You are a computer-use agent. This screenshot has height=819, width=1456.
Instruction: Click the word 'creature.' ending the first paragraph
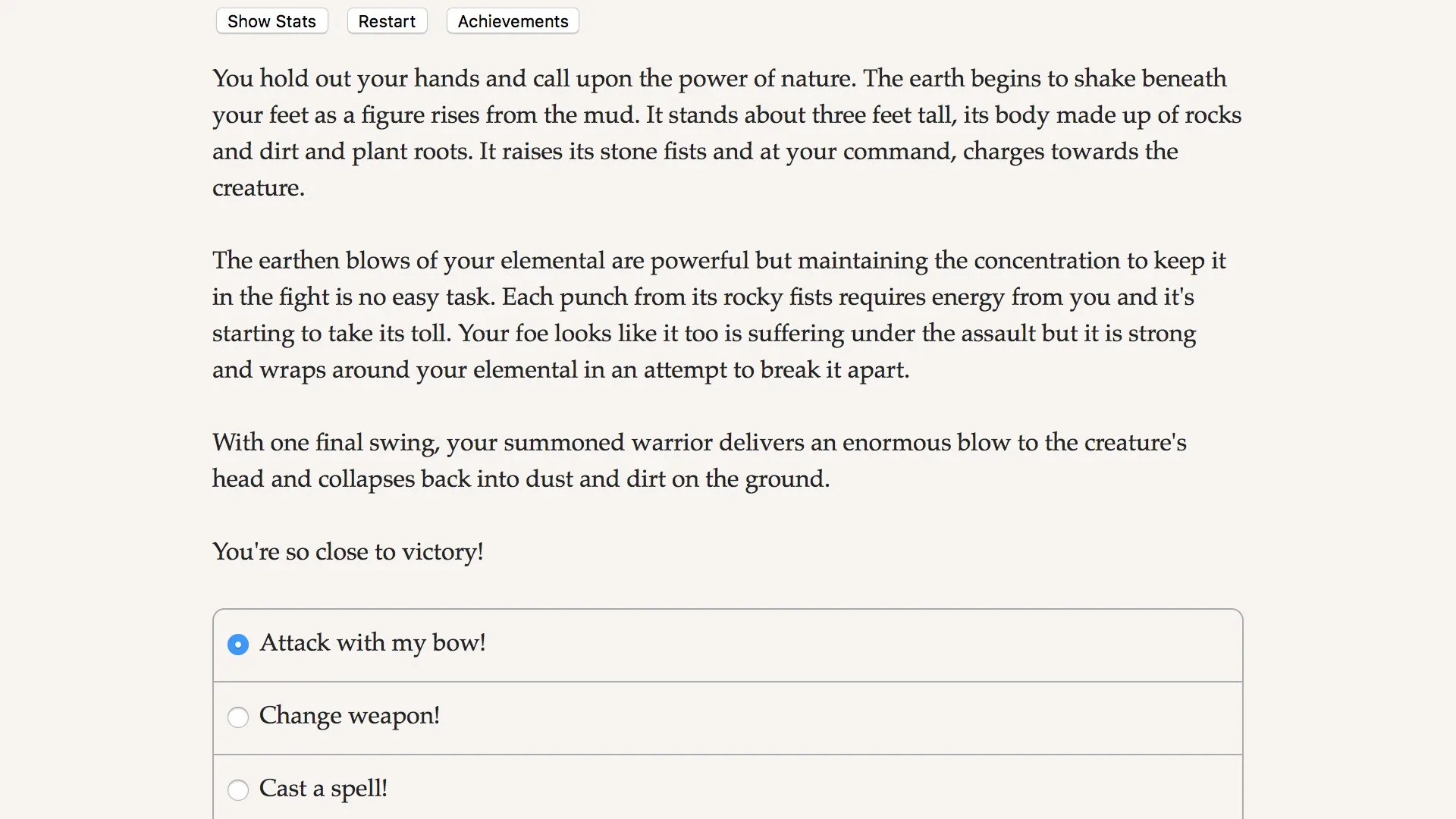pyautogui.click(x=259, y=188)
